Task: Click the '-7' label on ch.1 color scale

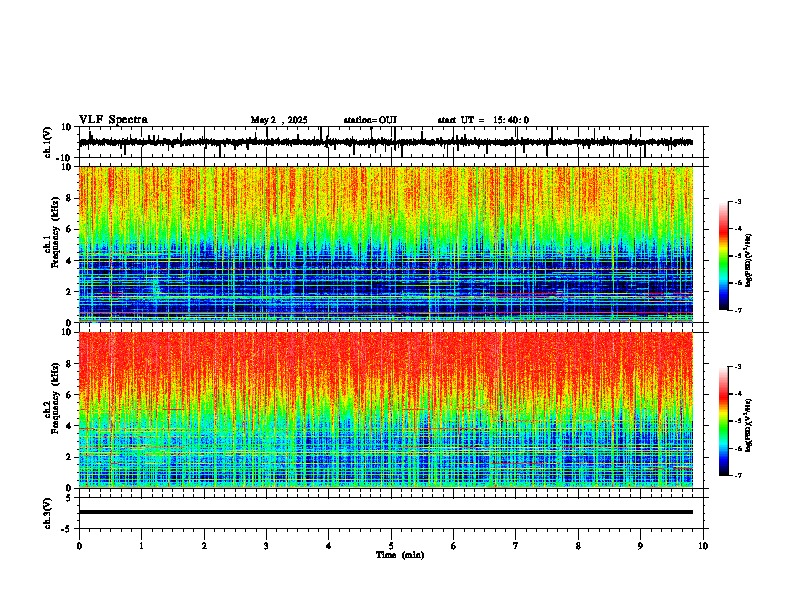Action: pos(738,310)
